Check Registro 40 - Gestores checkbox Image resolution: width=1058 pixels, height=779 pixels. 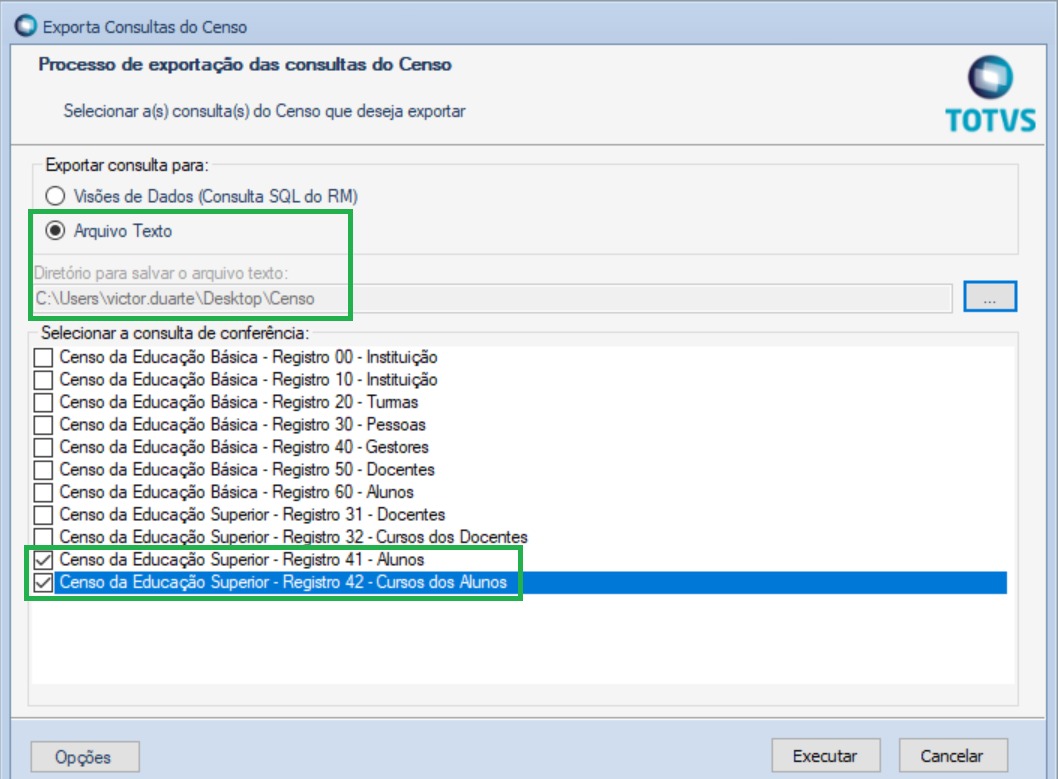click(43, 447)
